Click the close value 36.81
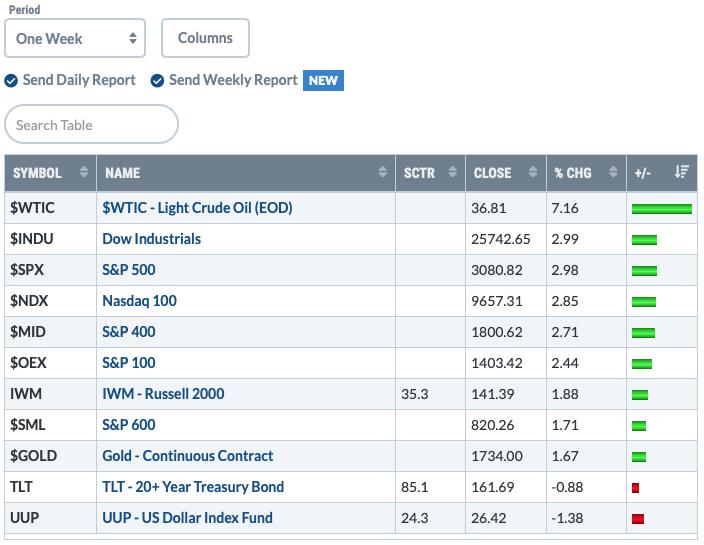Image resolution: width=704 pixels, height=545 pixels. click(x=488, y=208)
